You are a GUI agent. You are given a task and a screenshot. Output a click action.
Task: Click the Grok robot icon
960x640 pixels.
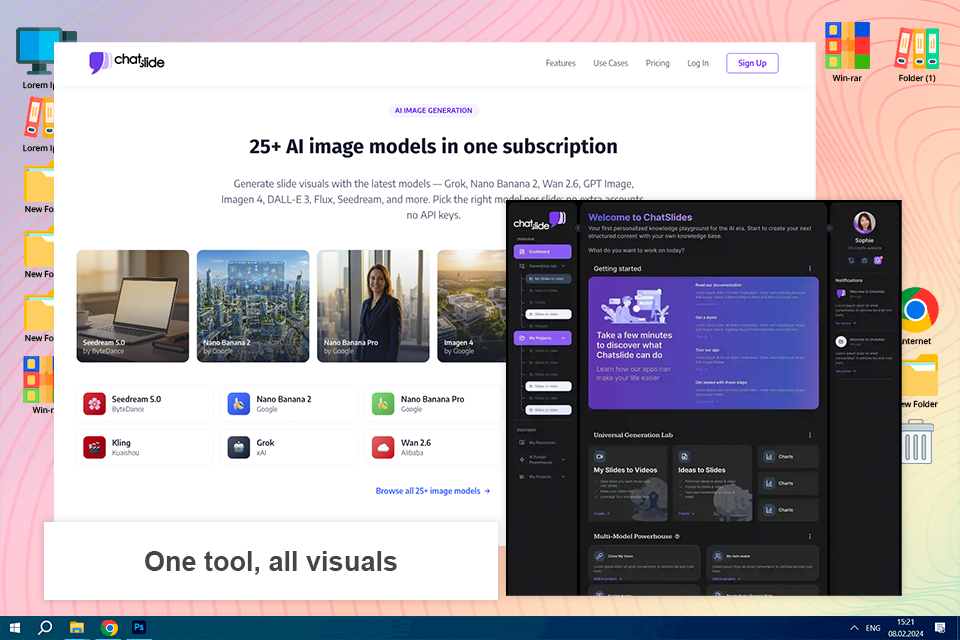[x=239, y=447]
